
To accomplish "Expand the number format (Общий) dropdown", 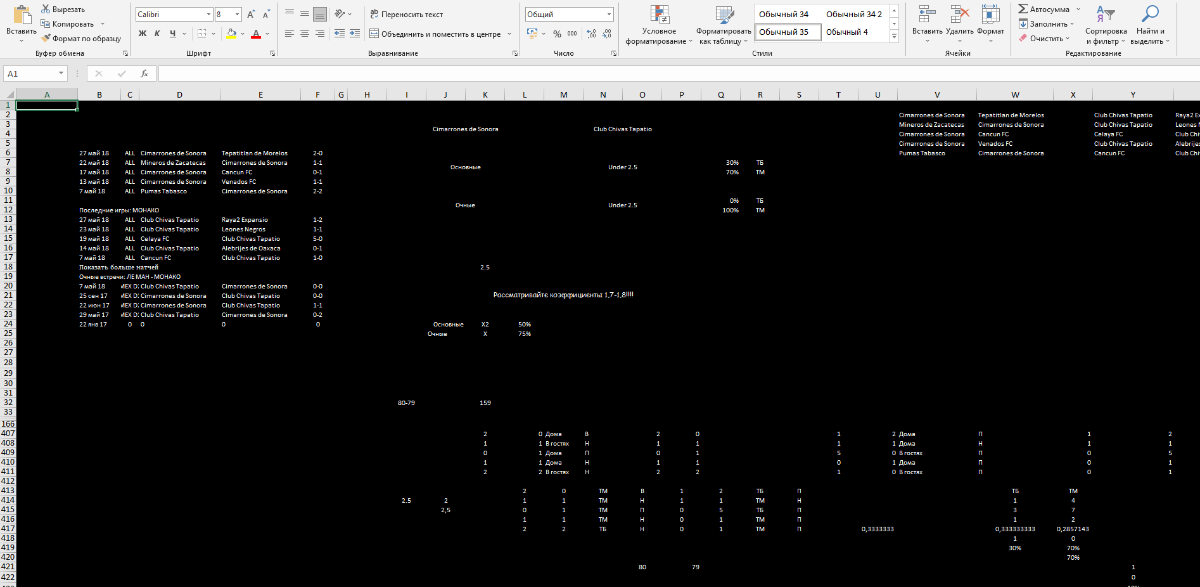I will coord(608,15).
